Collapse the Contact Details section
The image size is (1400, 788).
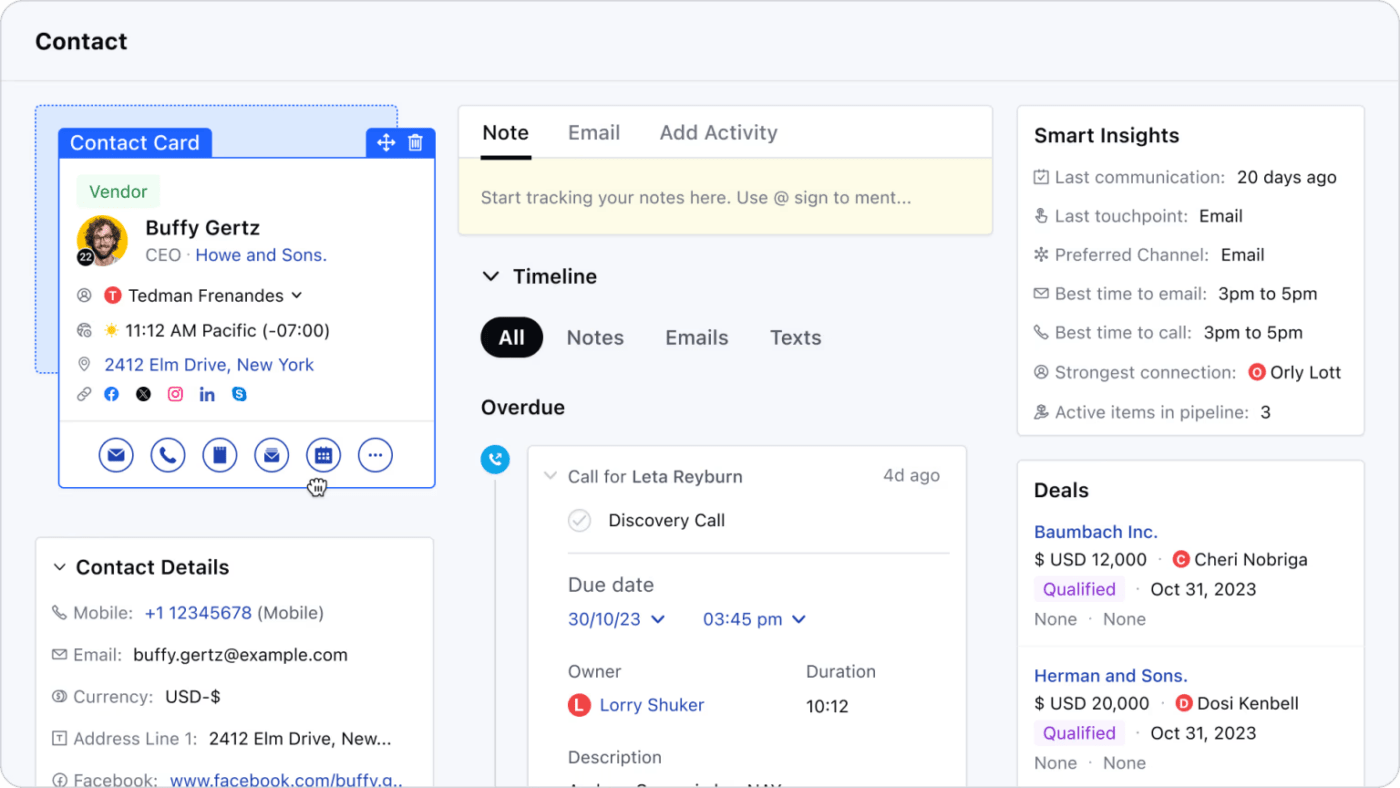(59, 567)
